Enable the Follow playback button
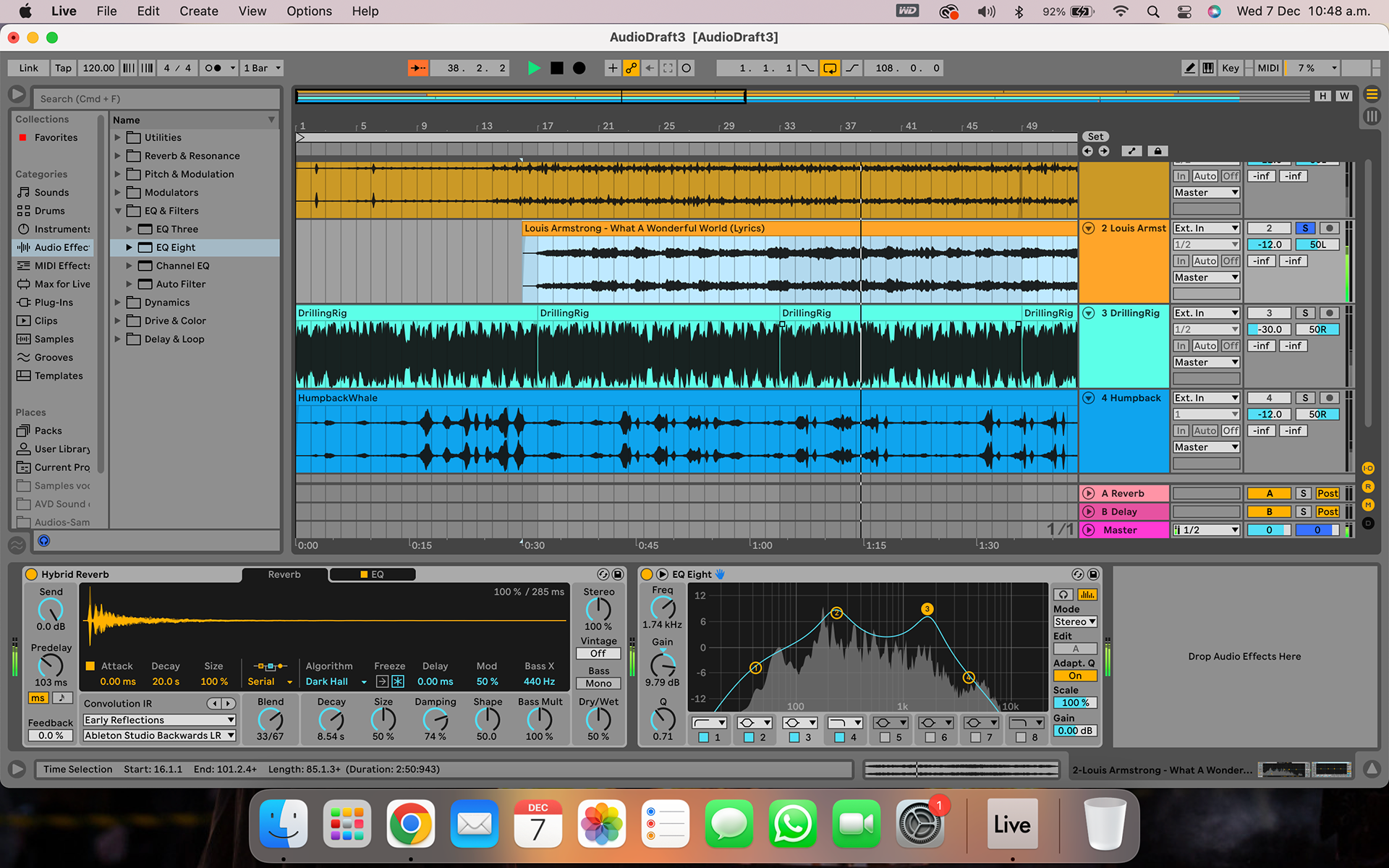Viewport: 1389px width, 868px height. tap(418, 68)
